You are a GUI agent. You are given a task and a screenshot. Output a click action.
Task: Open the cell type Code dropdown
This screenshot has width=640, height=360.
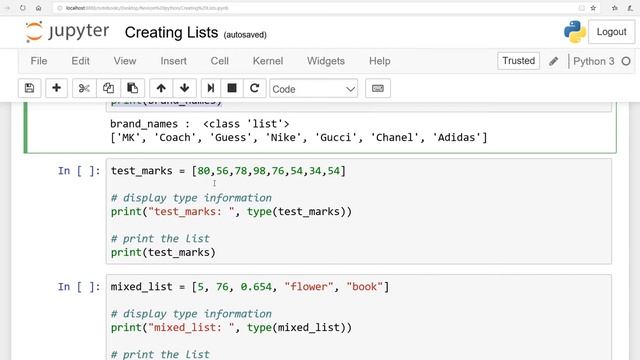pyautogui.click(x=313, y=89)
